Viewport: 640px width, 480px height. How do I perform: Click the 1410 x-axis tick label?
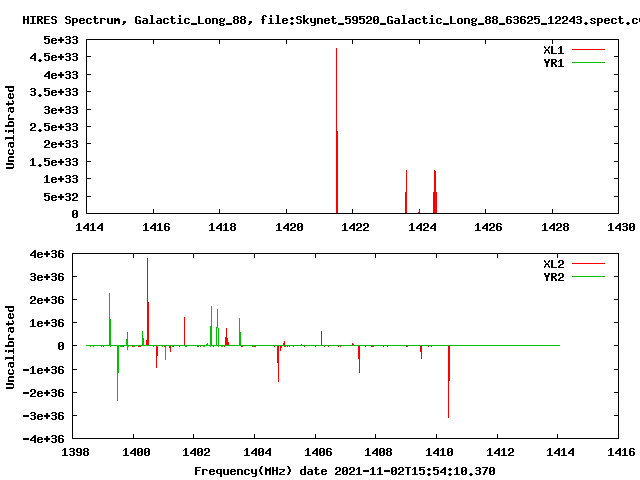(x=439, y=452)
